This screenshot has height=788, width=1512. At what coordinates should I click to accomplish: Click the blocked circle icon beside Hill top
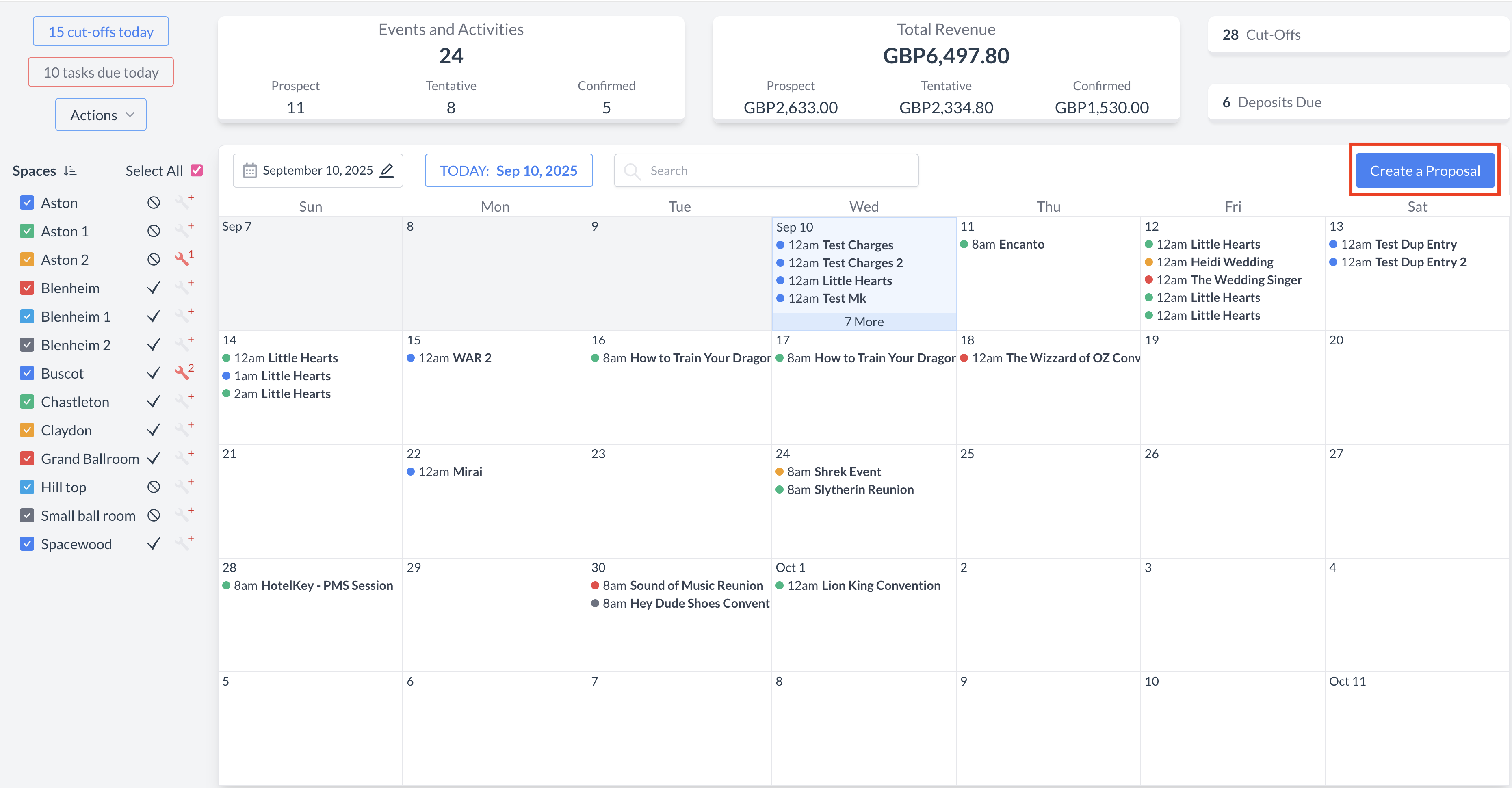click(x=153, y=487)
